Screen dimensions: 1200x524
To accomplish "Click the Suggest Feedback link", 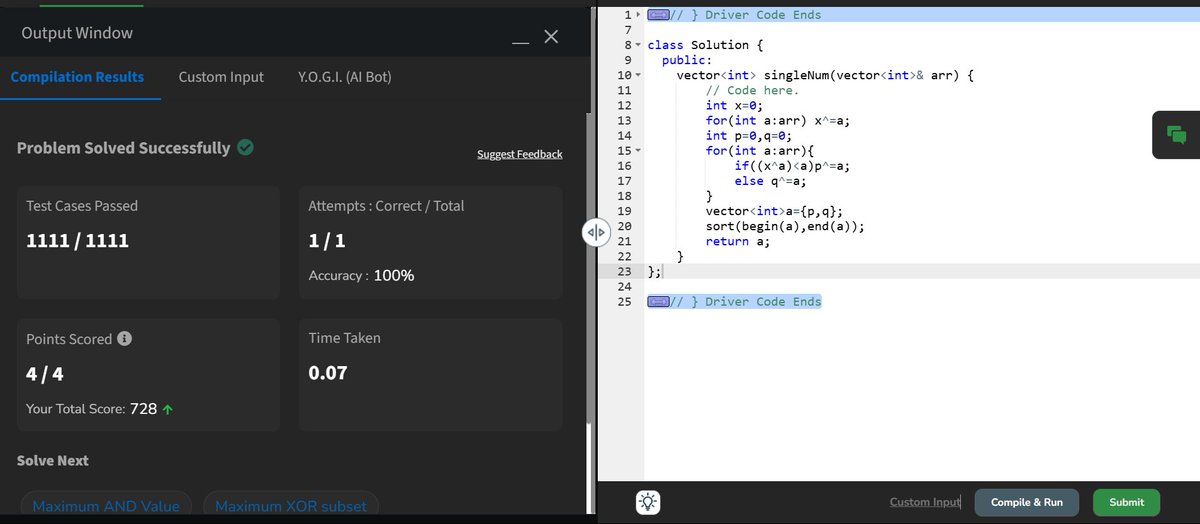I will (520, 154).
